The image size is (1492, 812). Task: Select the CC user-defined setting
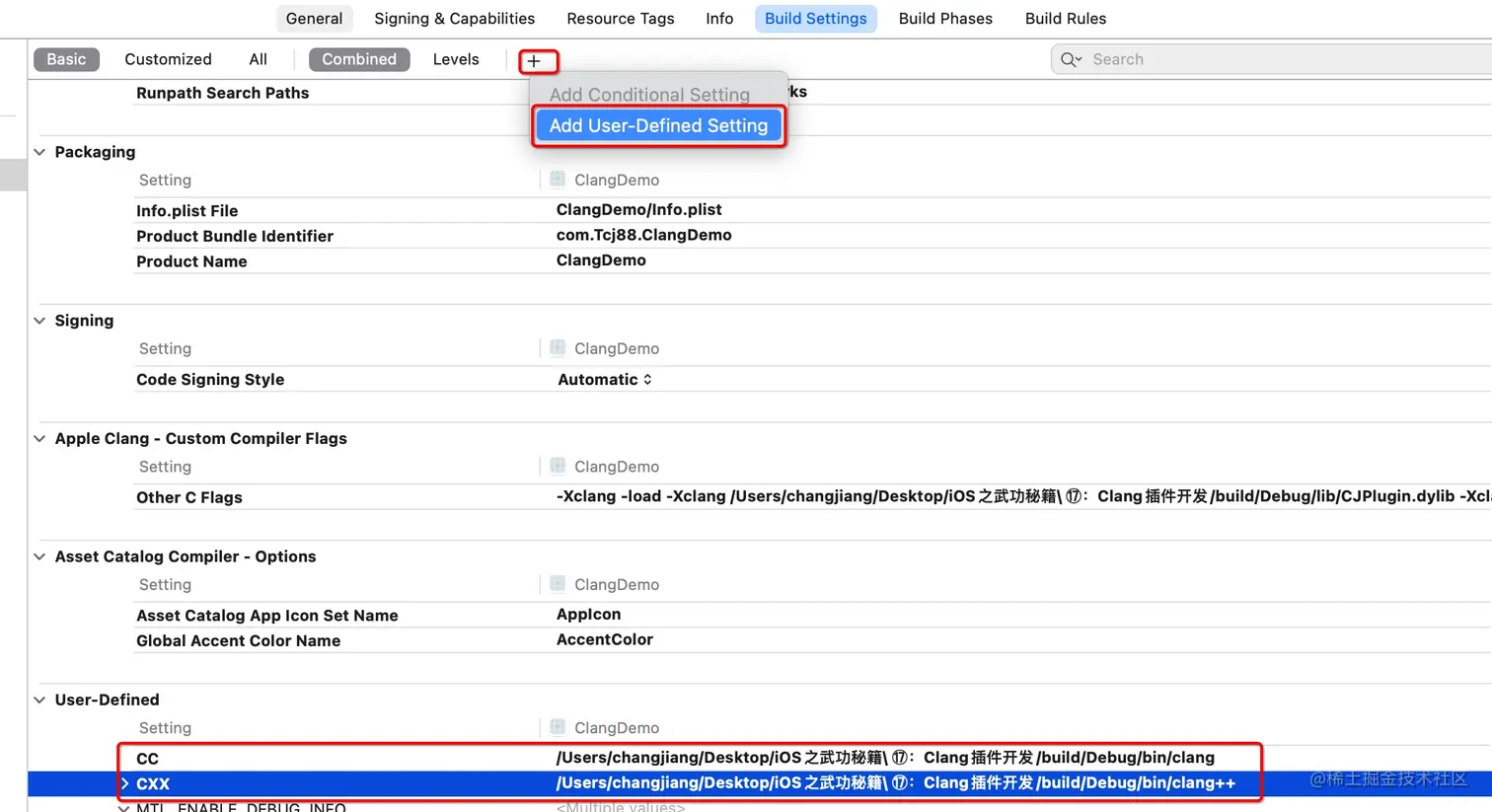pyautogui.click(x=147, y=759)
